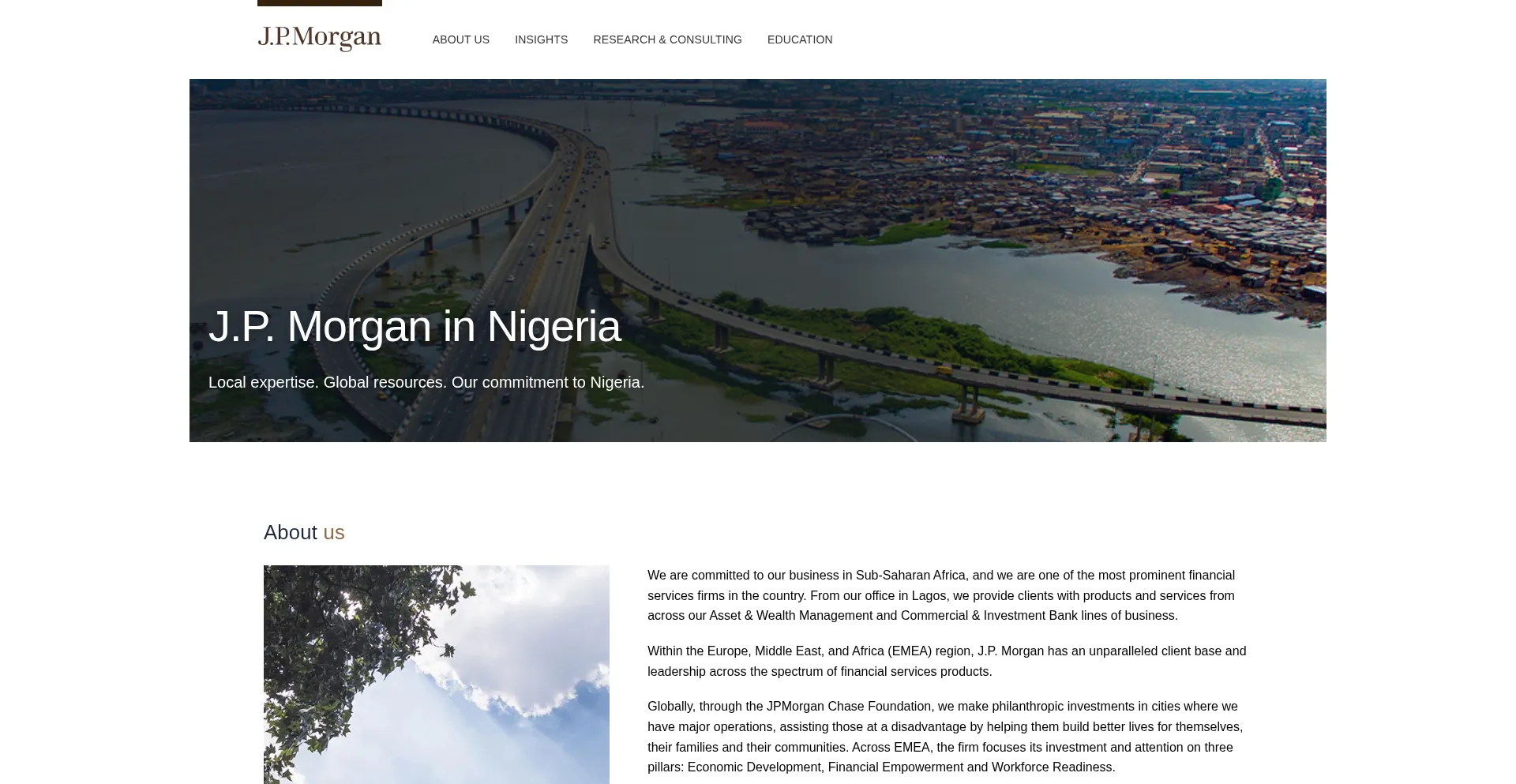Click the 'About us' section heading
The image size is (1516, 784).
point(304,532)
